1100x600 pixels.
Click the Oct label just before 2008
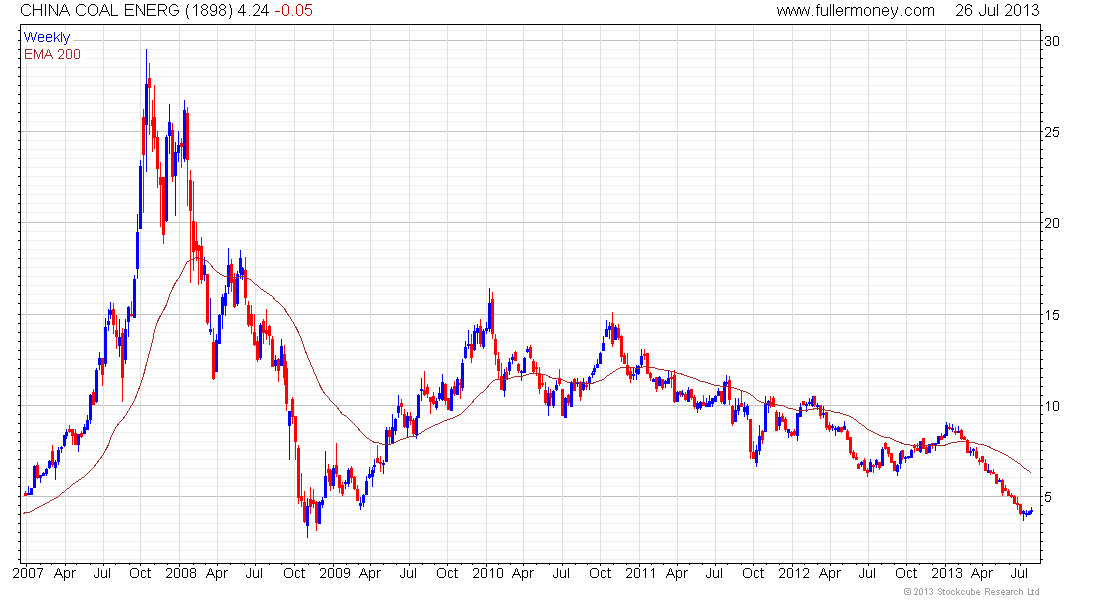[140, 573]
